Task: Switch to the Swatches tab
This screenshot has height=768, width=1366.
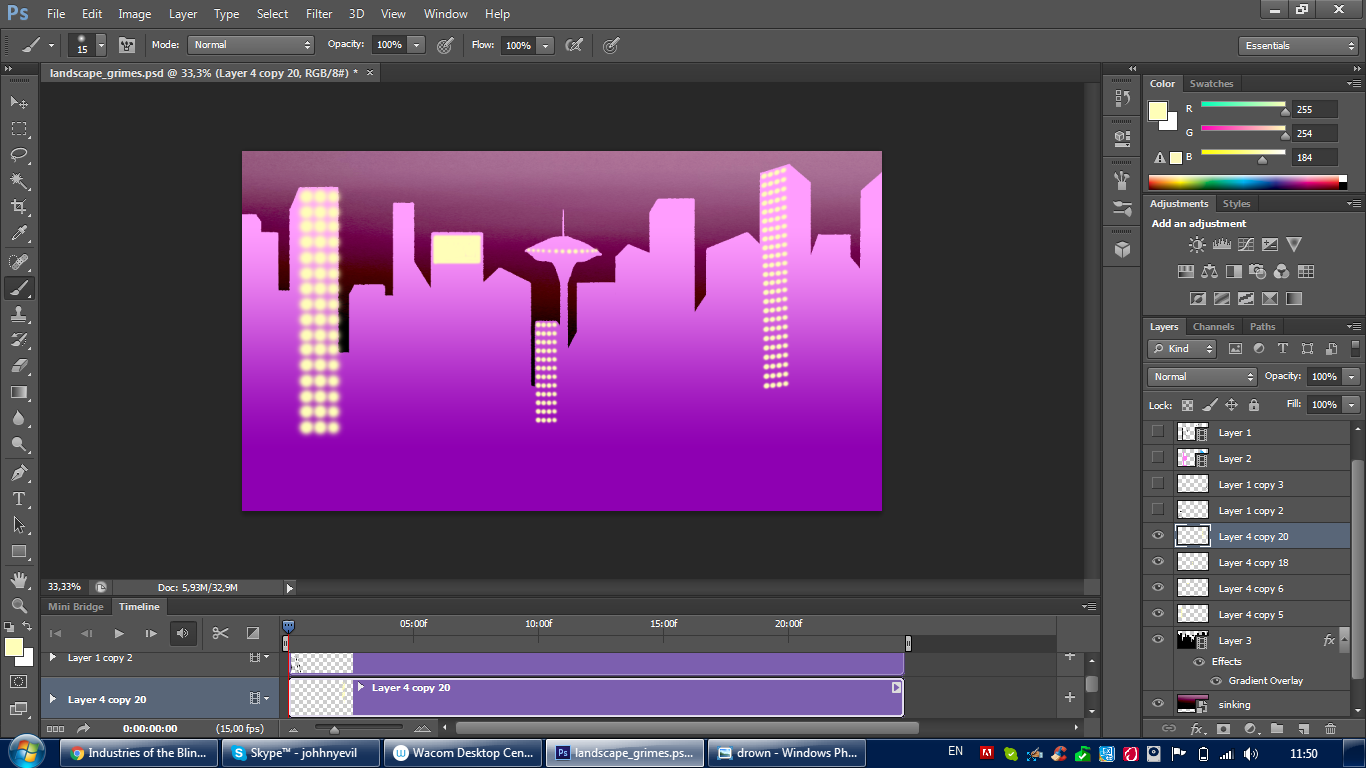Action: pos(1211,84)
